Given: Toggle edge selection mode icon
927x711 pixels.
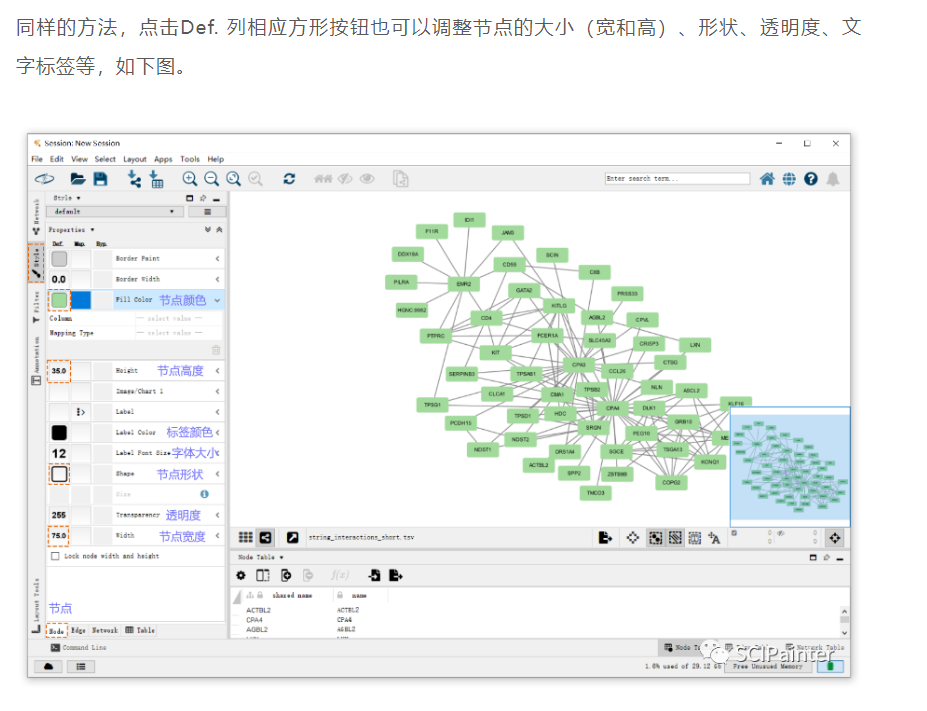Looking at the screenshot, I should pos(675,538).
